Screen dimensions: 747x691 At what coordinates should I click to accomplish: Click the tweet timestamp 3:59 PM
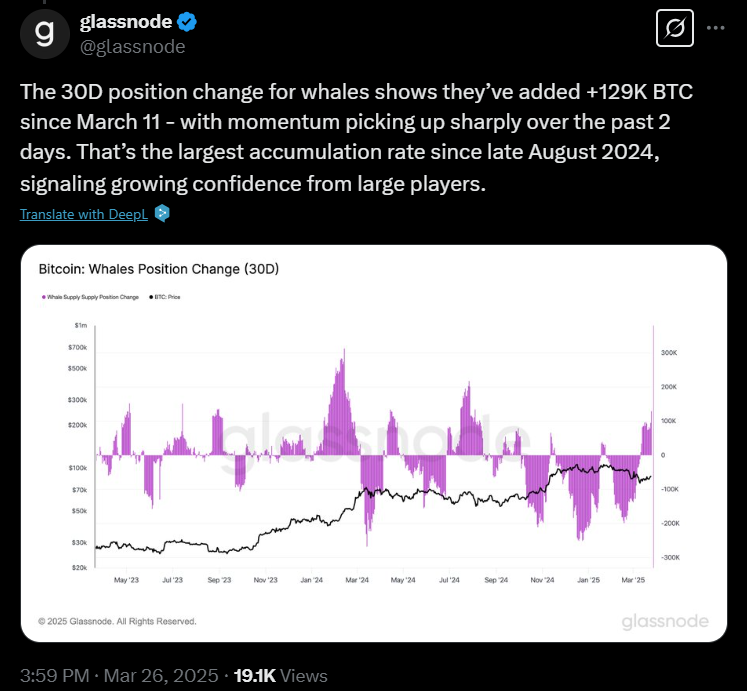[55, 676]
